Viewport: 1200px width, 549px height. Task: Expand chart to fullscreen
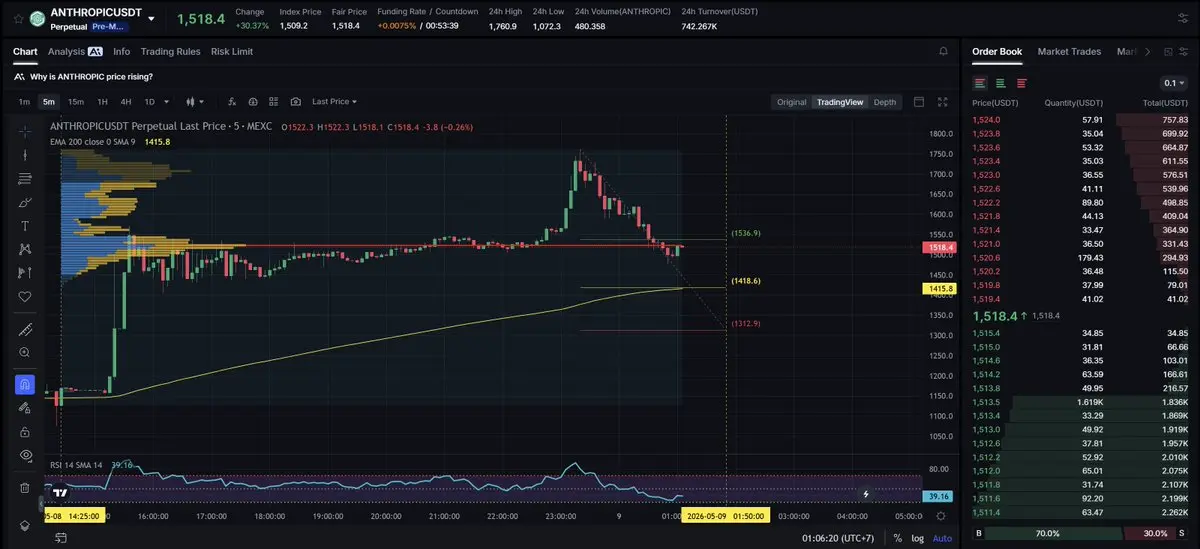pyautogui.click(x=942, y=102)
